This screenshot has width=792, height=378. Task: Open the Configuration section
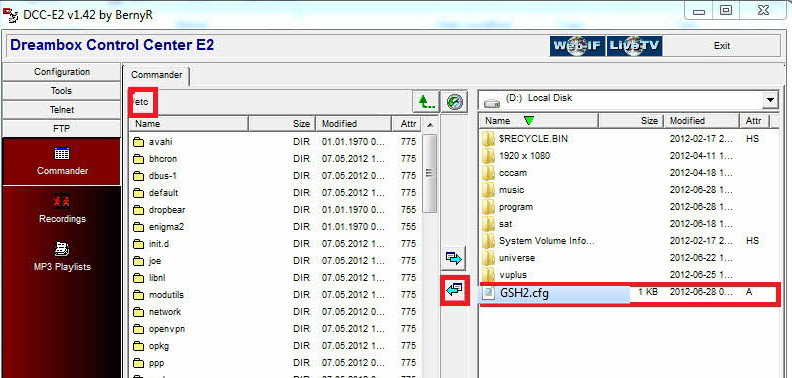(62, 72)
